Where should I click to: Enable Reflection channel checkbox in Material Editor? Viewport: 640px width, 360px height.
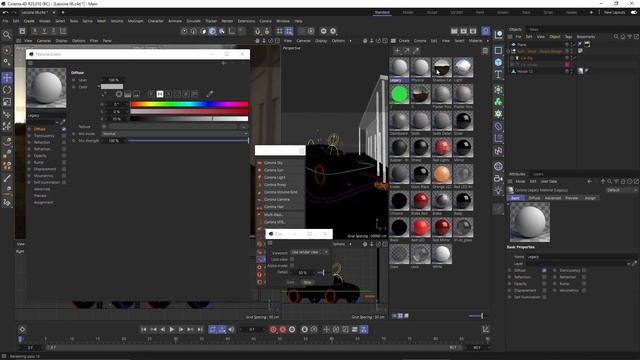point(64,142)
